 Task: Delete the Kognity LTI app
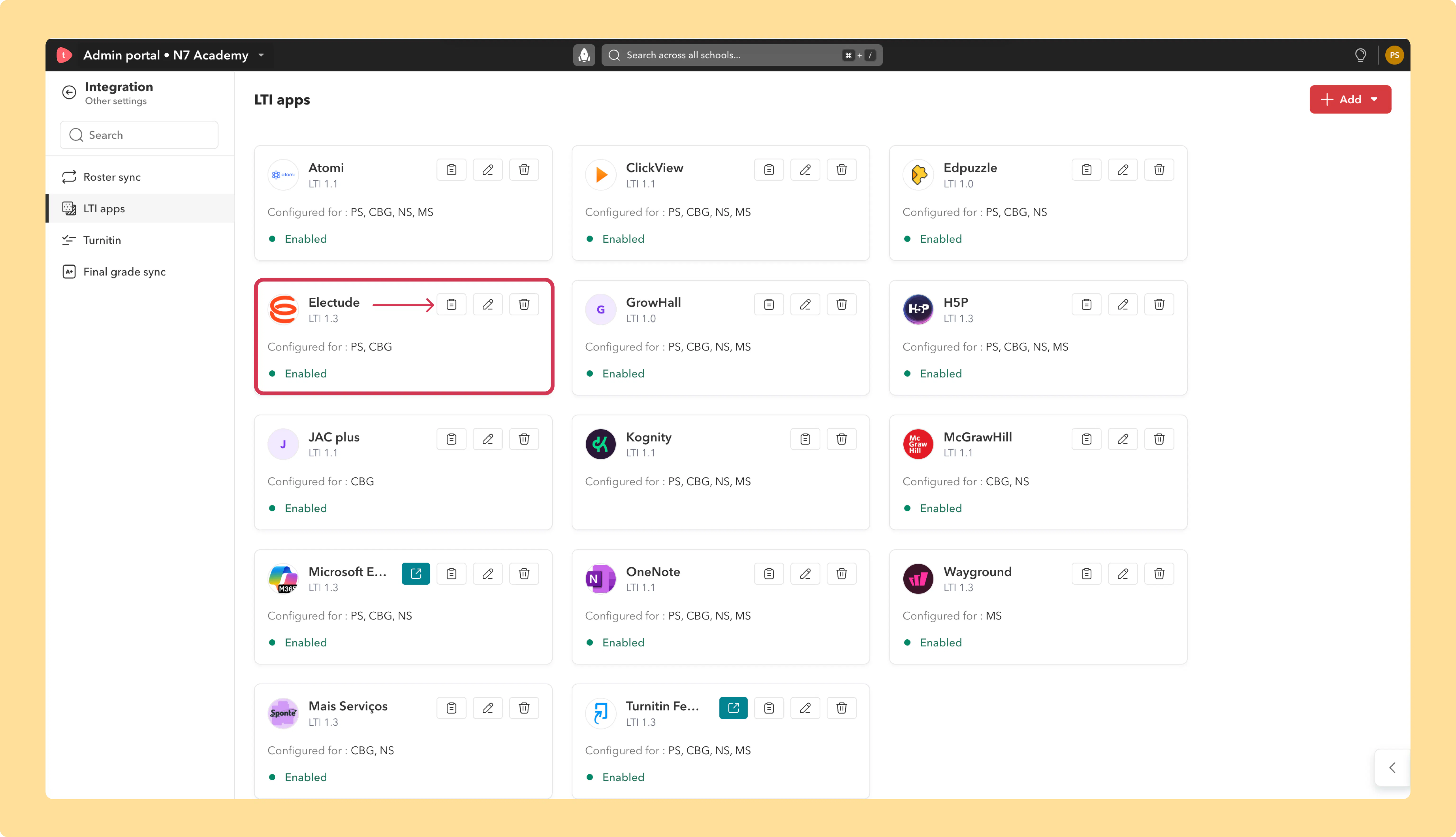coord(842,439)
